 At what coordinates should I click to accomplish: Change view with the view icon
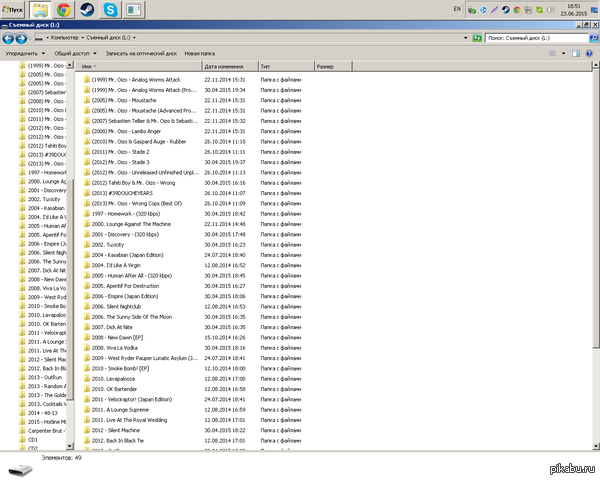coord(552,54)
